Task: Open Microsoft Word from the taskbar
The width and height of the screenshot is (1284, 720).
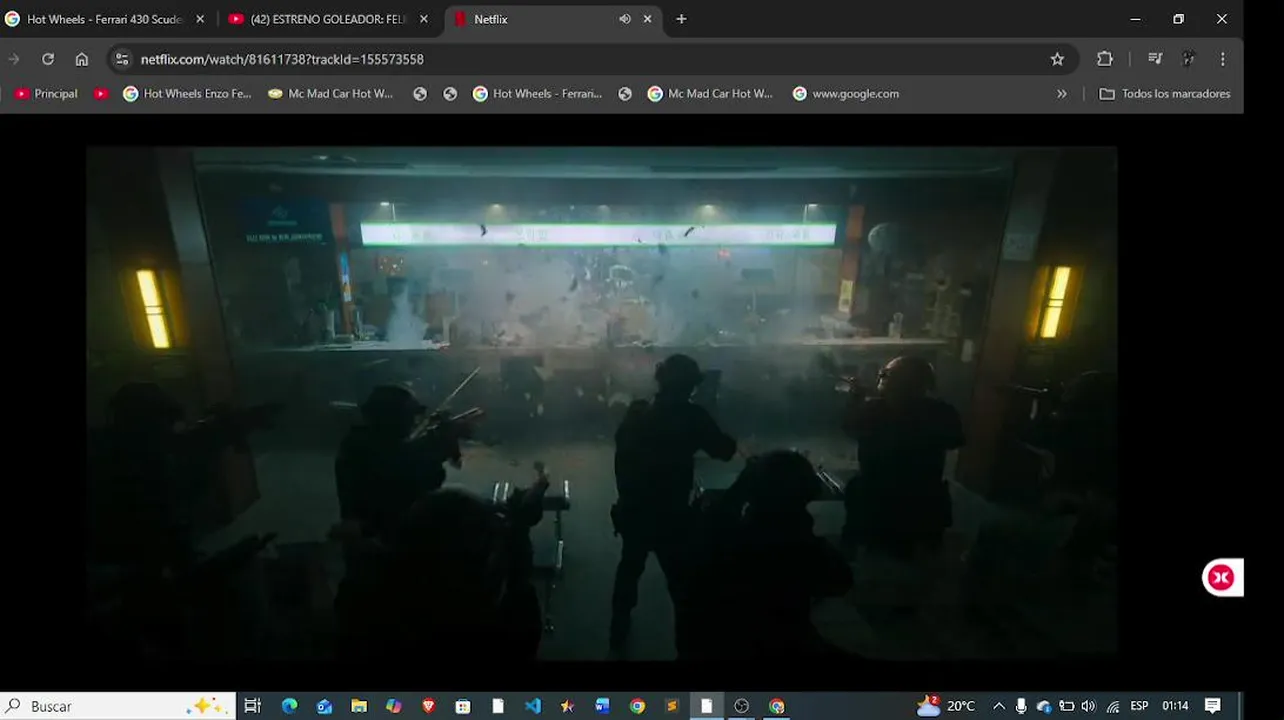Action: (x=602, y=706)
